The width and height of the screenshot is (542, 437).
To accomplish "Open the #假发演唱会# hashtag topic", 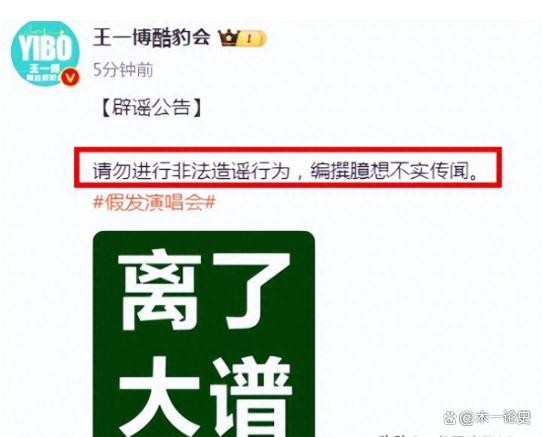I will point(155,202).
